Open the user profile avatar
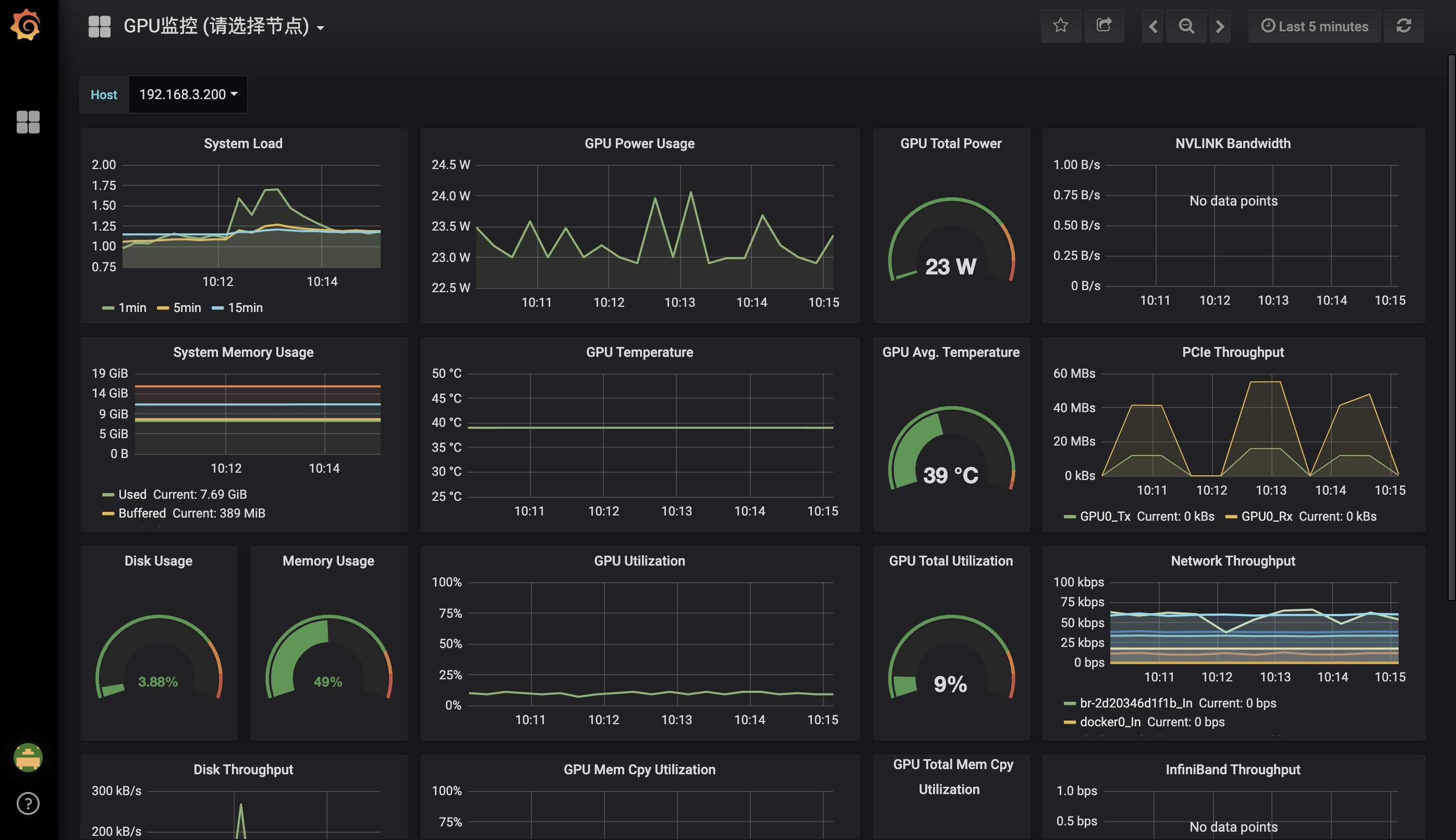Viewport: 1456px width, 840px height. point(28,757)
